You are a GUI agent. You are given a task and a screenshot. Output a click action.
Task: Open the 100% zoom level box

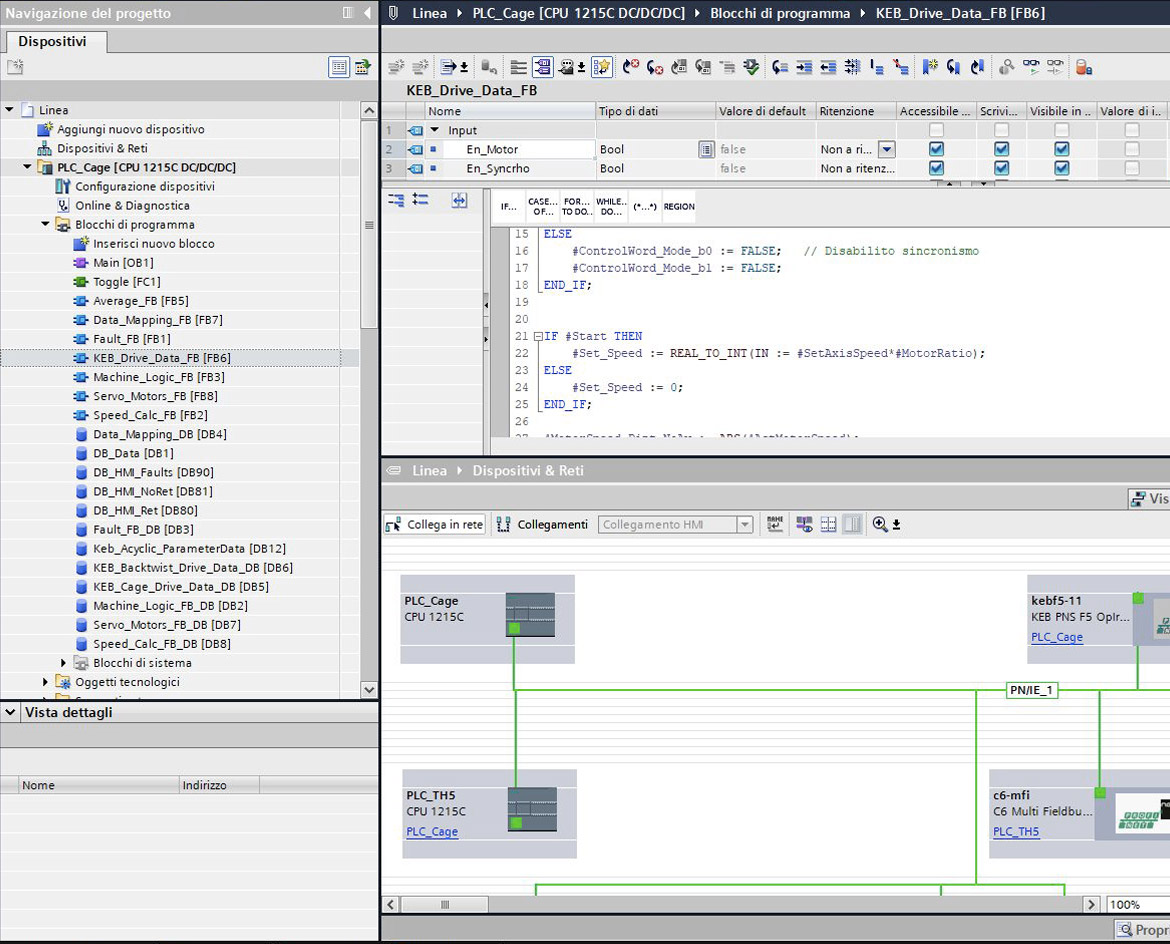point(1137,904)
